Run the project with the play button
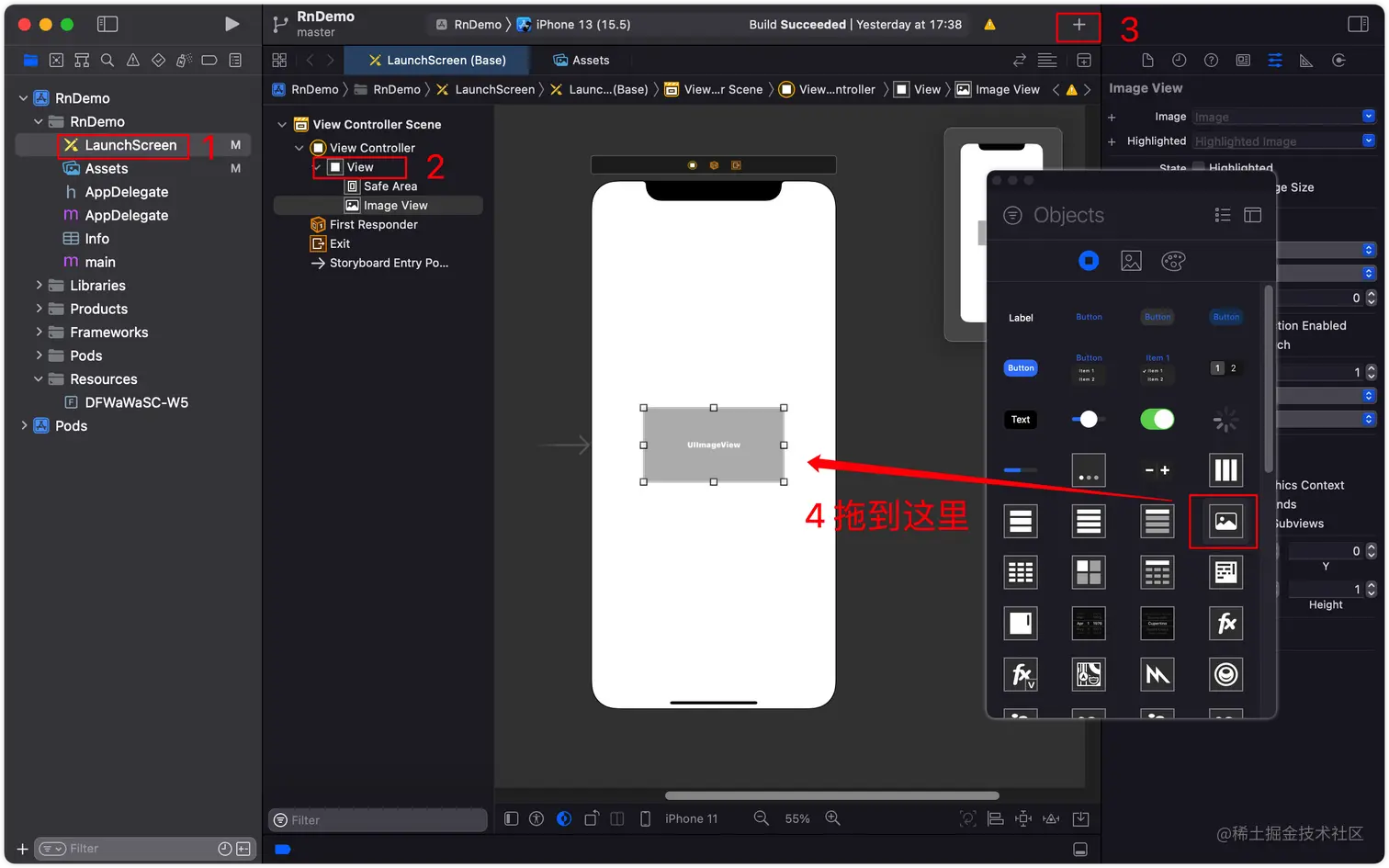The width and height of the screenshot is (1389, 868). pyautogui.click(x=231, y=24)
